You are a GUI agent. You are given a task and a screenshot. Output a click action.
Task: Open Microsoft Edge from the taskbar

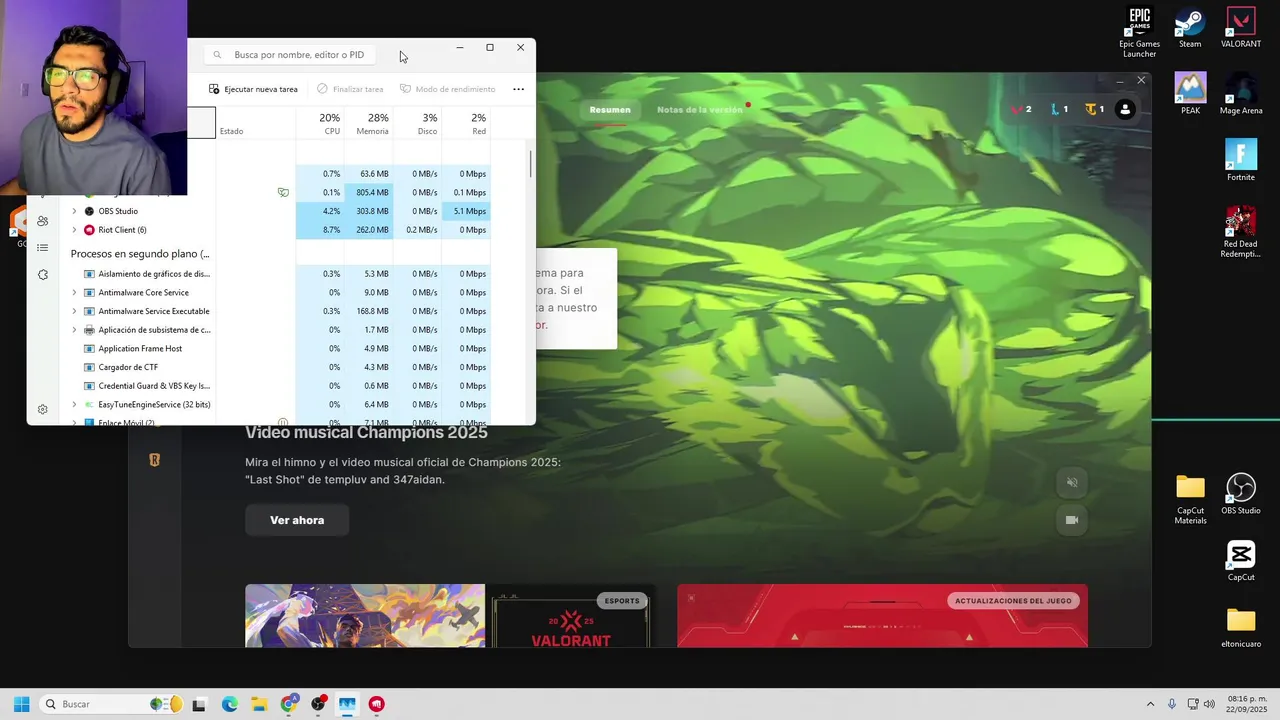point(229,704)
